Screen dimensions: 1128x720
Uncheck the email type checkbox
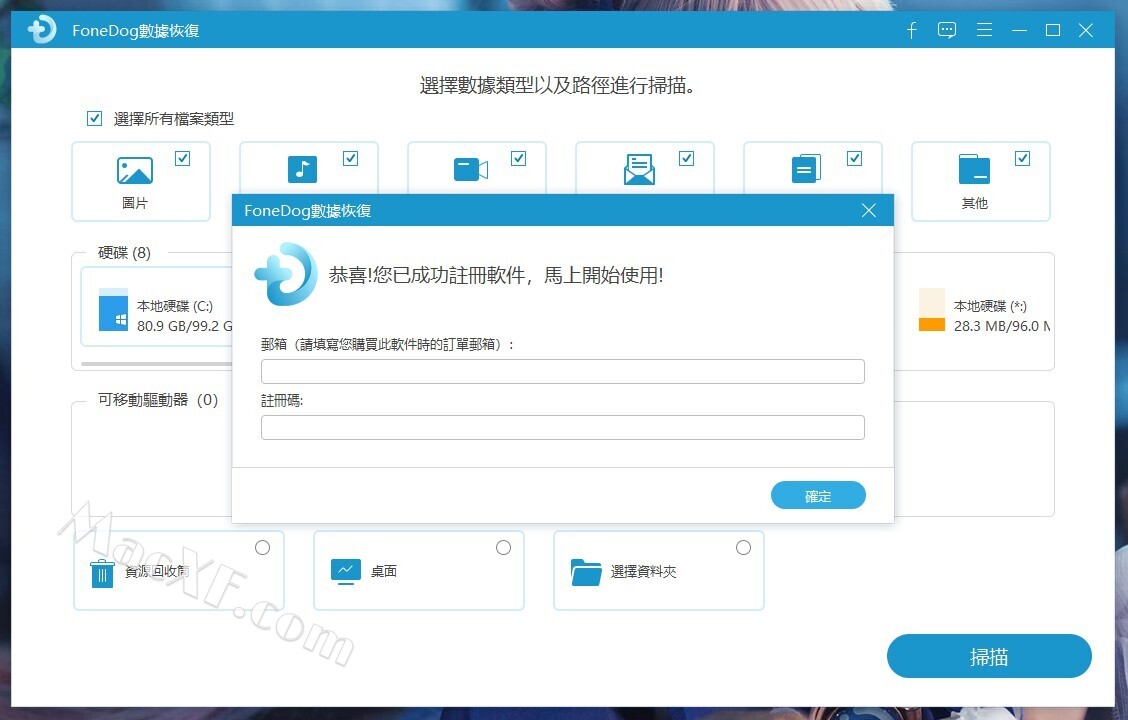686,158
